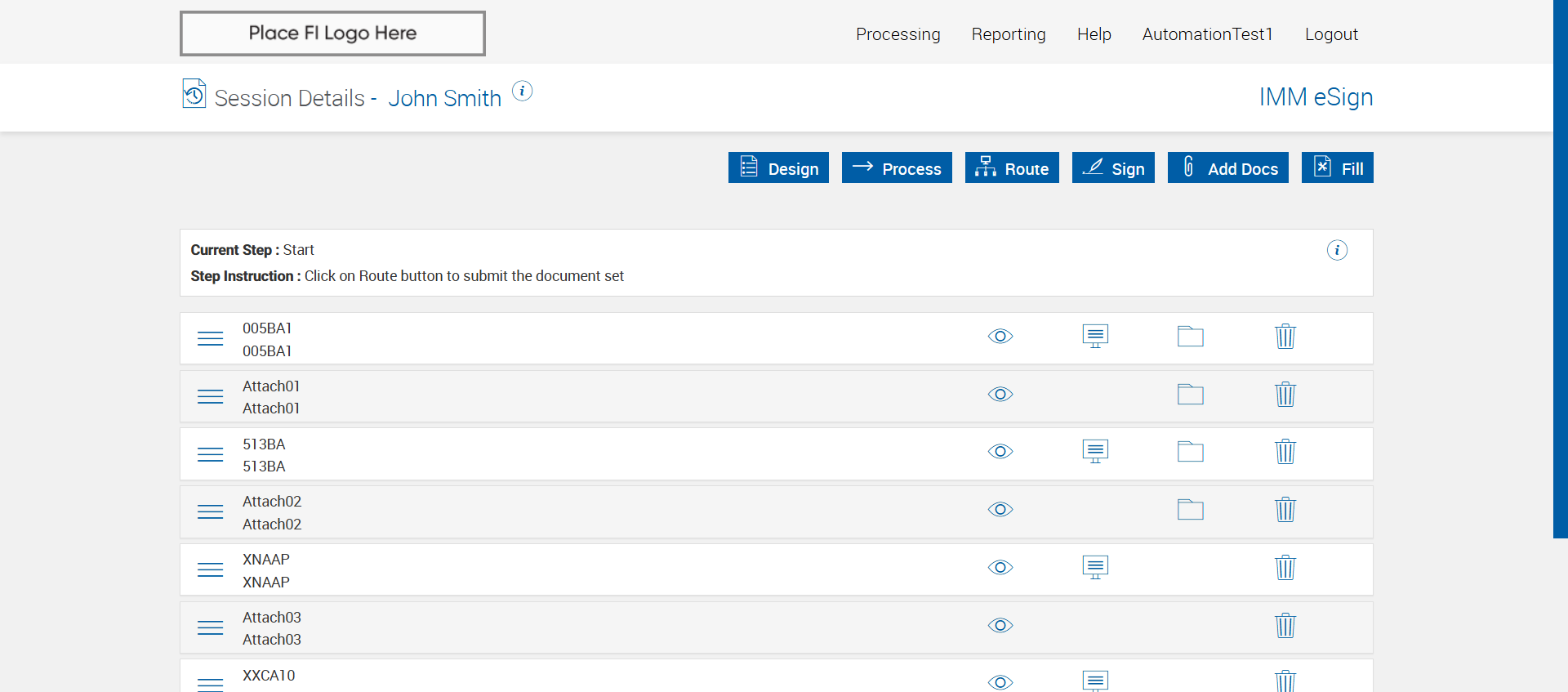This screenshot has height=692, width=1568.
Task: Grab the reorder handle for 005BA1
Action: click(210, 338)
